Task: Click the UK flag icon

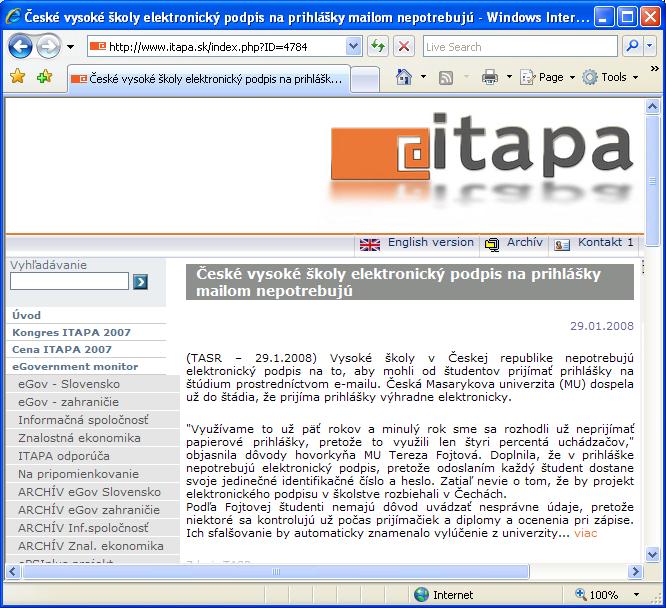Action: click(x=370, y=245)
